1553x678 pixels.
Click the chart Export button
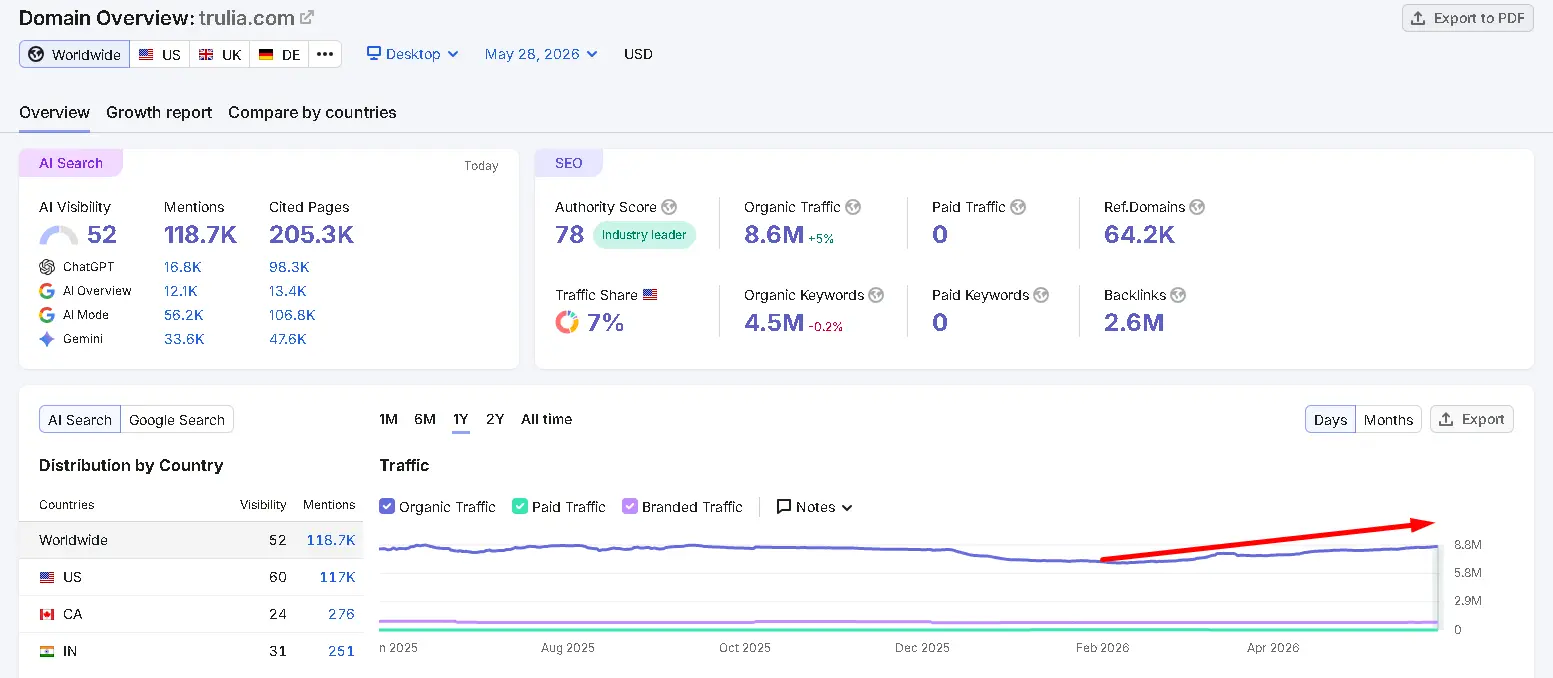(x=1472, y=419)
